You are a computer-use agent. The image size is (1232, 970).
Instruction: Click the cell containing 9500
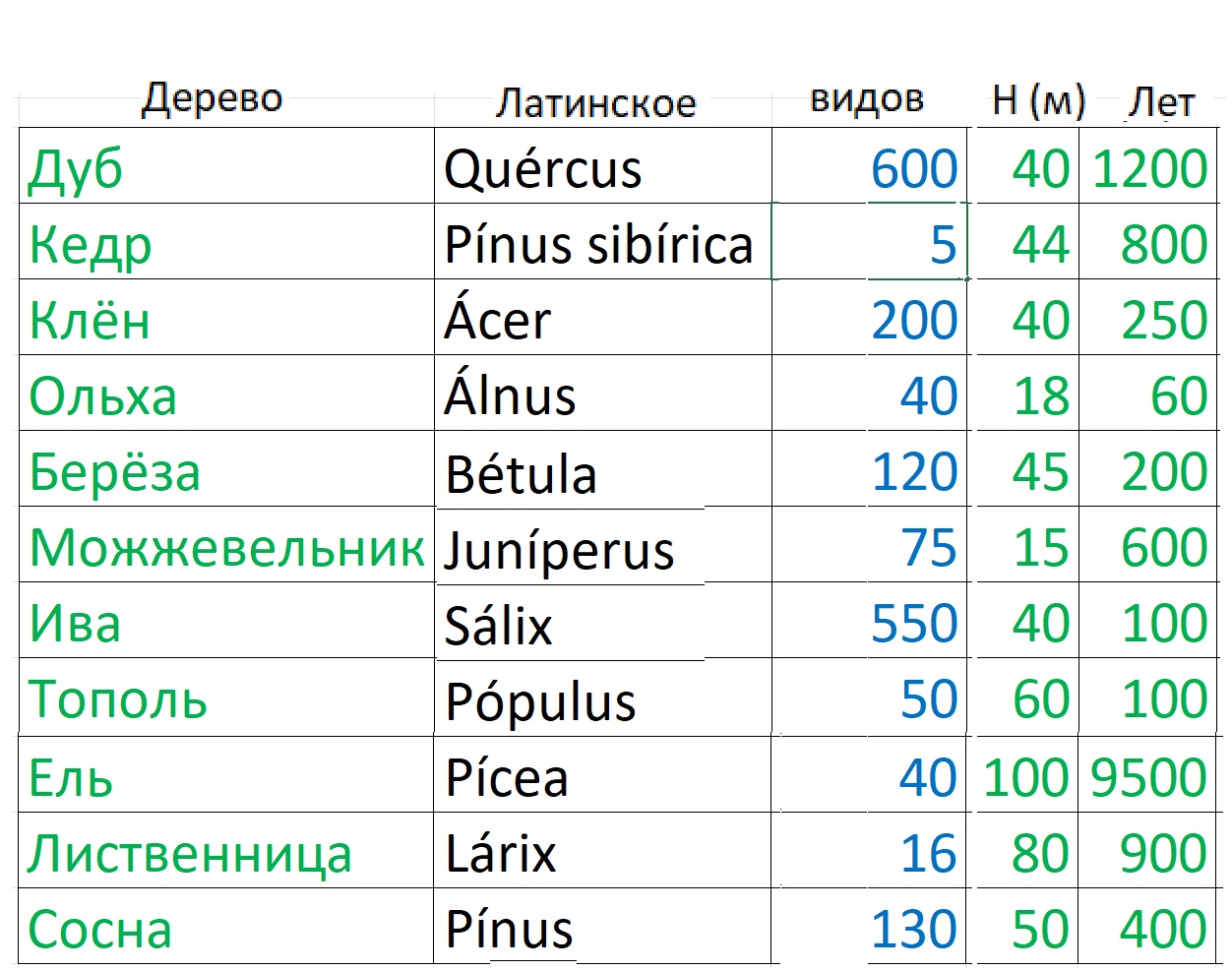click(x=1148, y=777)
